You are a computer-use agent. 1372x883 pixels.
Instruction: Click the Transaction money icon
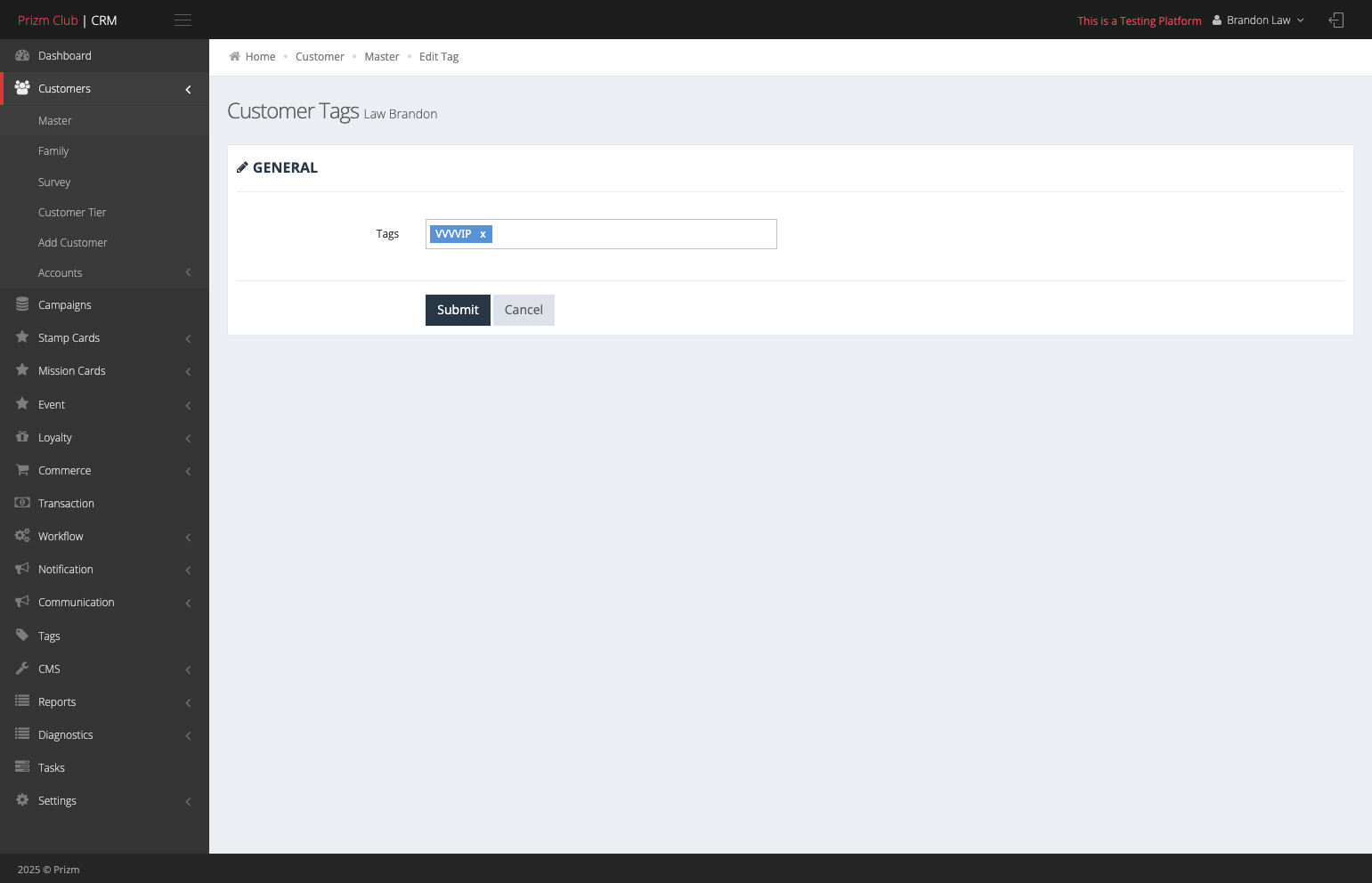pos(22,503)
